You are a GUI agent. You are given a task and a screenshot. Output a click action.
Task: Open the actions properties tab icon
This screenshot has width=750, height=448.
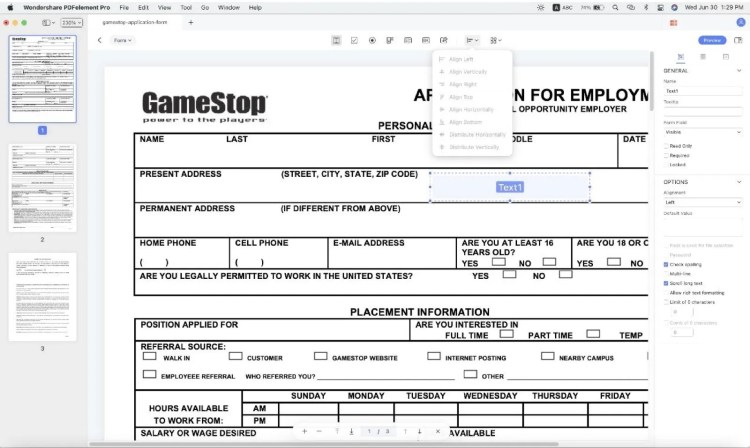726,57
